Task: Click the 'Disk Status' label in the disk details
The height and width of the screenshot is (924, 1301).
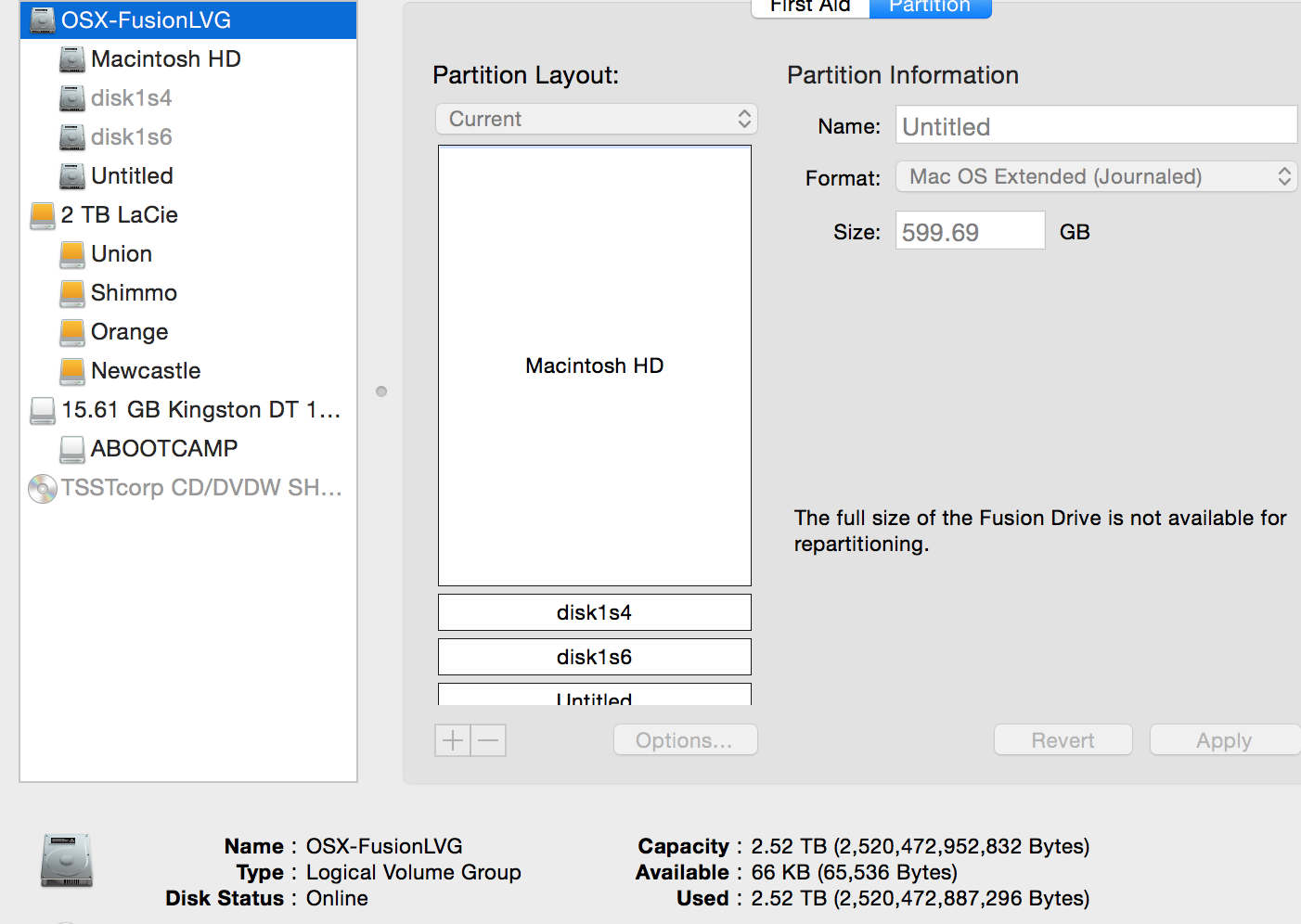Action: 225,898
